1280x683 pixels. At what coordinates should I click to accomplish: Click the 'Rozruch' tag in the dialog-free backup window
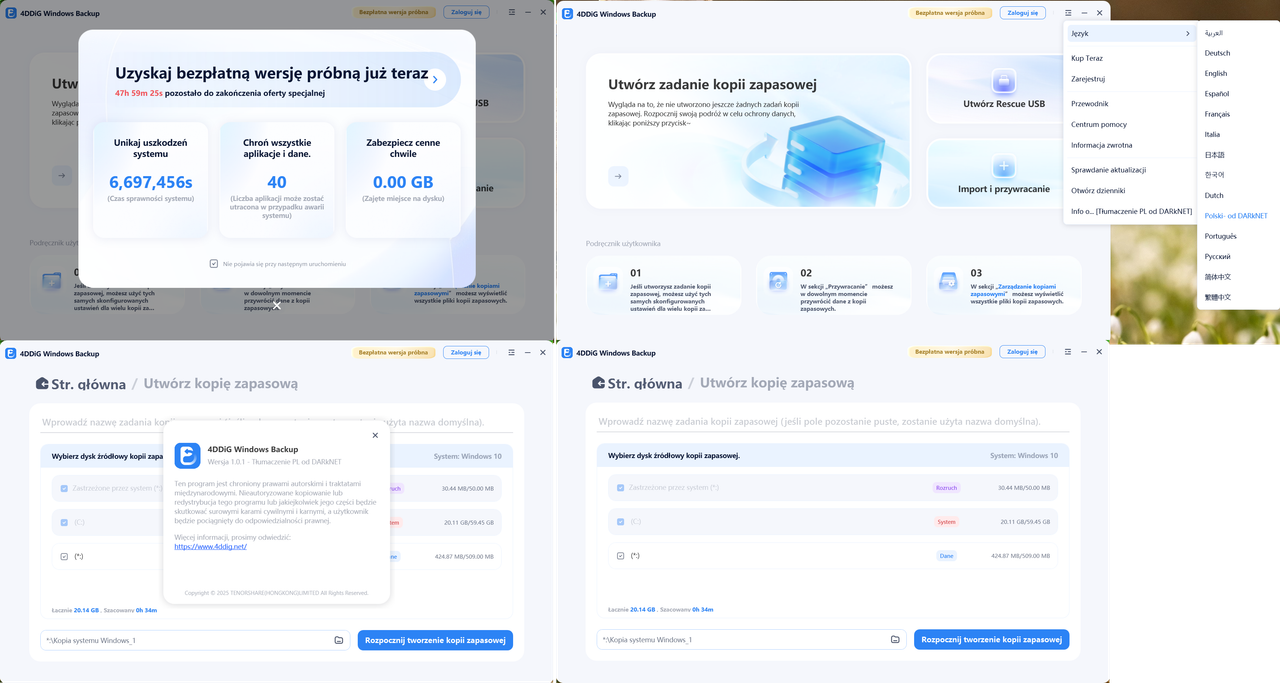[x=946, y=488]
